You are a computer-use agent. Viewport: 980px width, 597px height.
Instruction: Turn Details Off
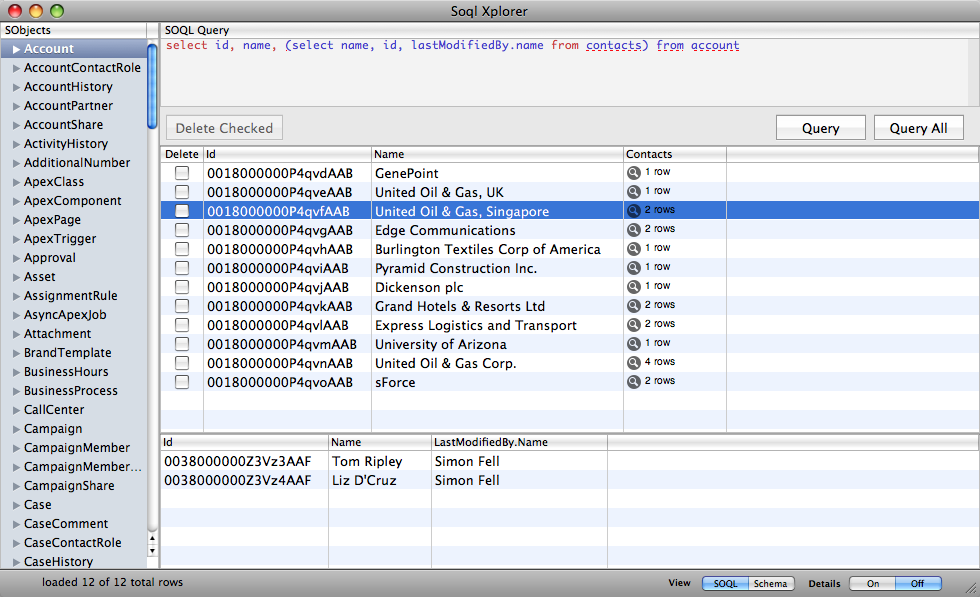coord(918,583)
